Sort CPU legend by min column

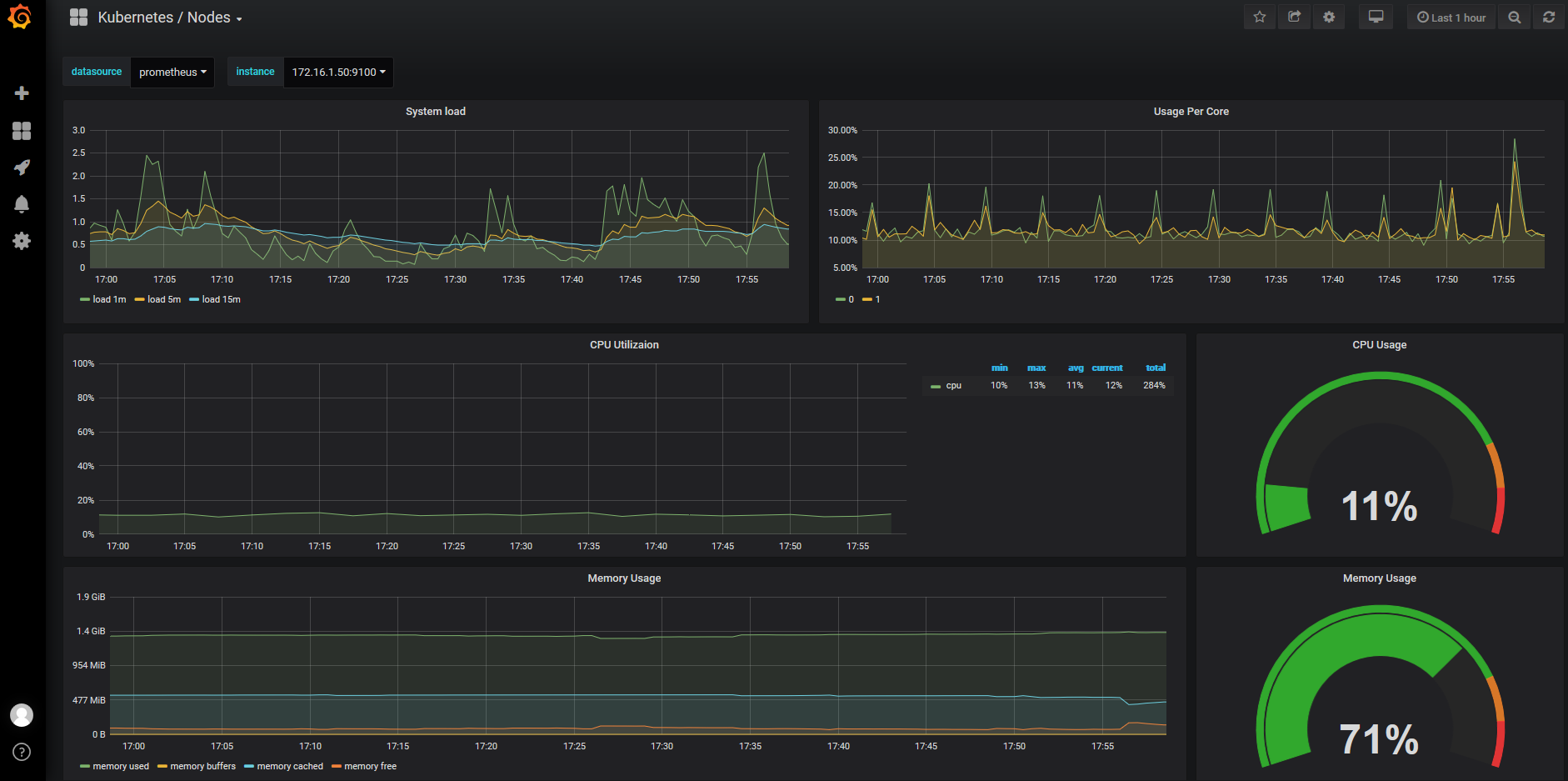click(999, 368)
